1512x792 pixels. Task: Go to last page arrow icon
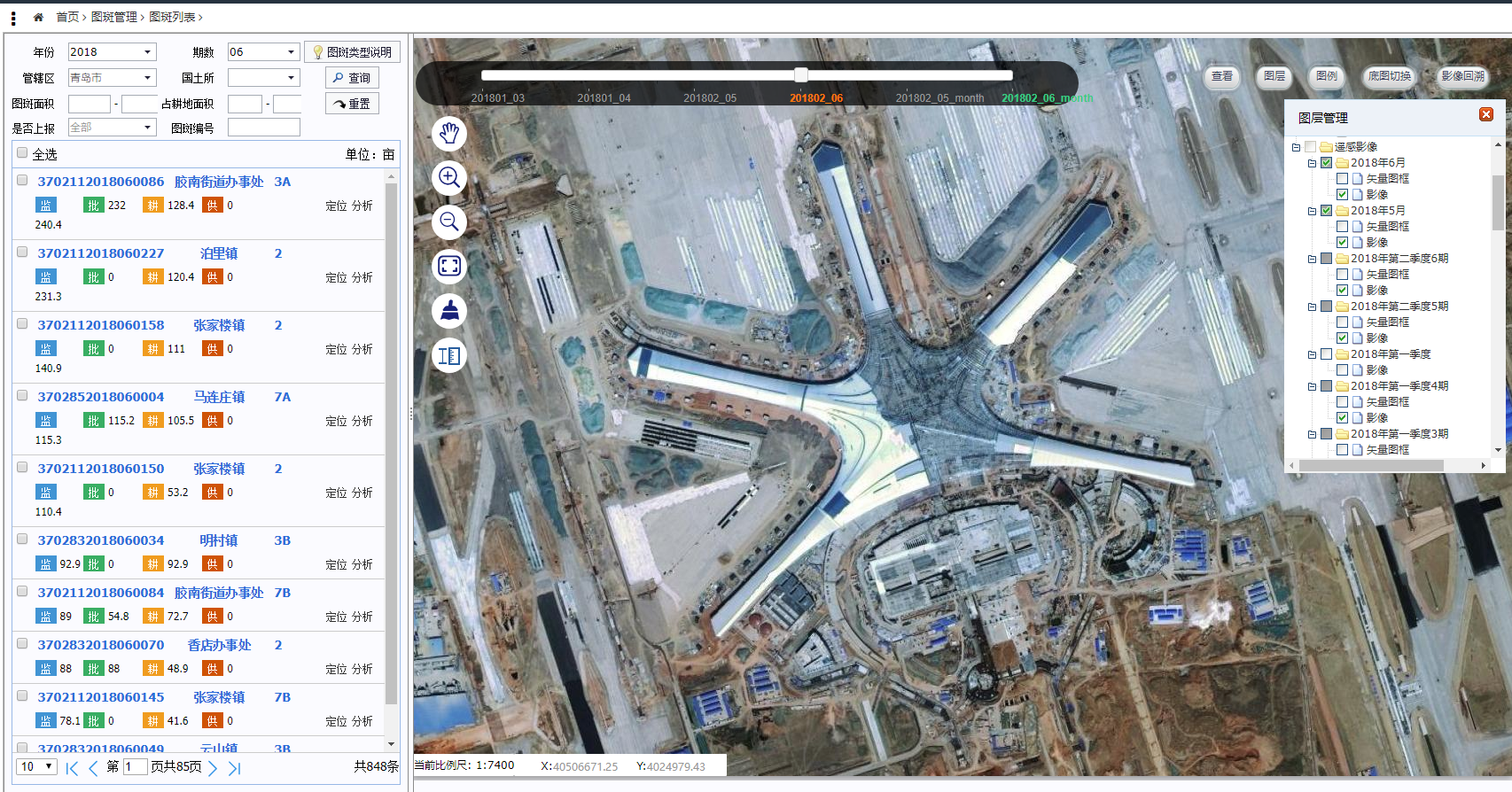tap(234, 768)
